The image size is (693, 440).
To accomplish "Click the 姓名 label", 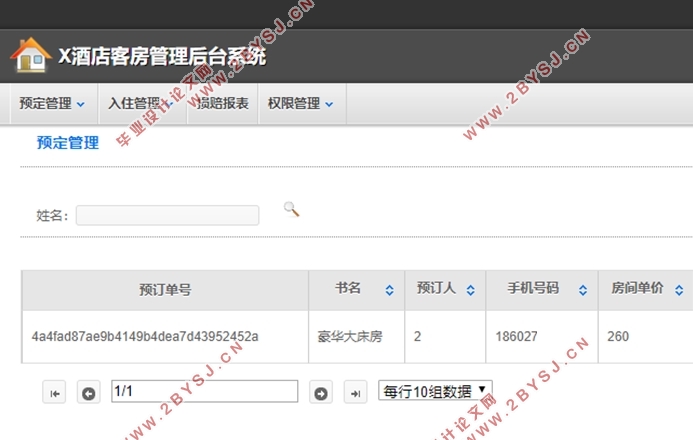I will click(x=52, y=216).
